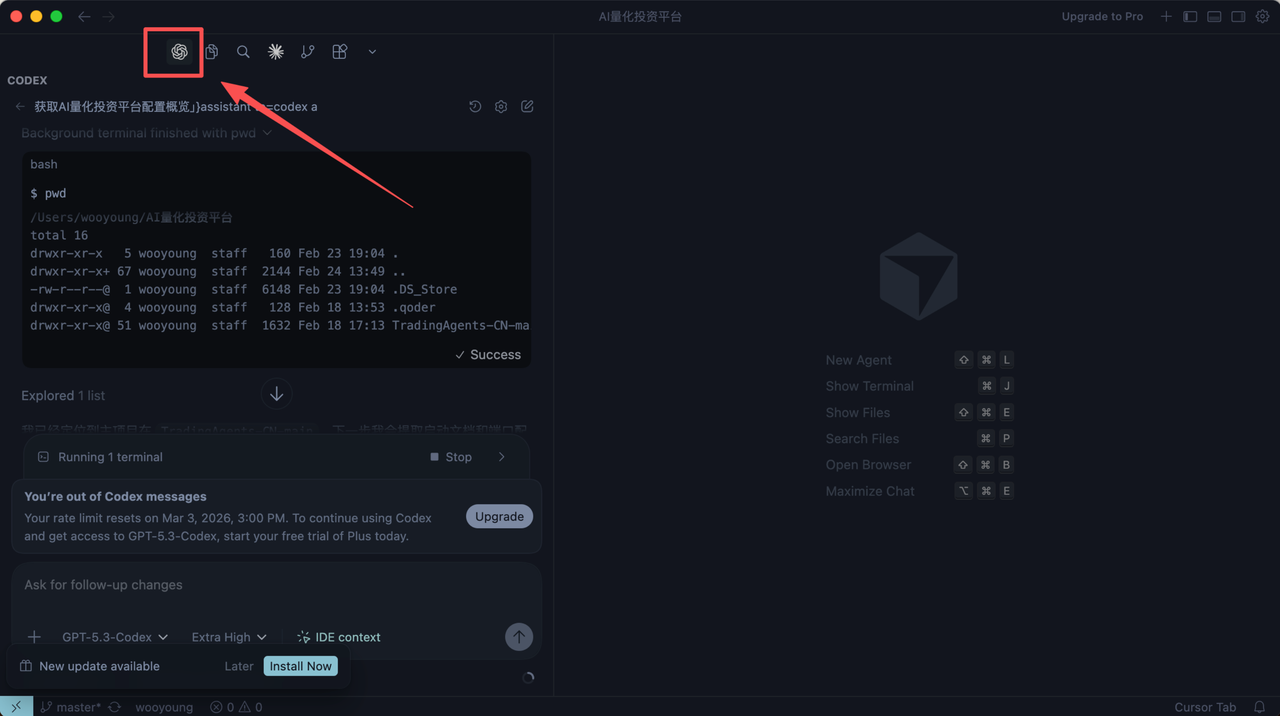The width and height of the screenshot is (1280, 716).
Task: Click the Explored 1 list entry
Action: 63,395
